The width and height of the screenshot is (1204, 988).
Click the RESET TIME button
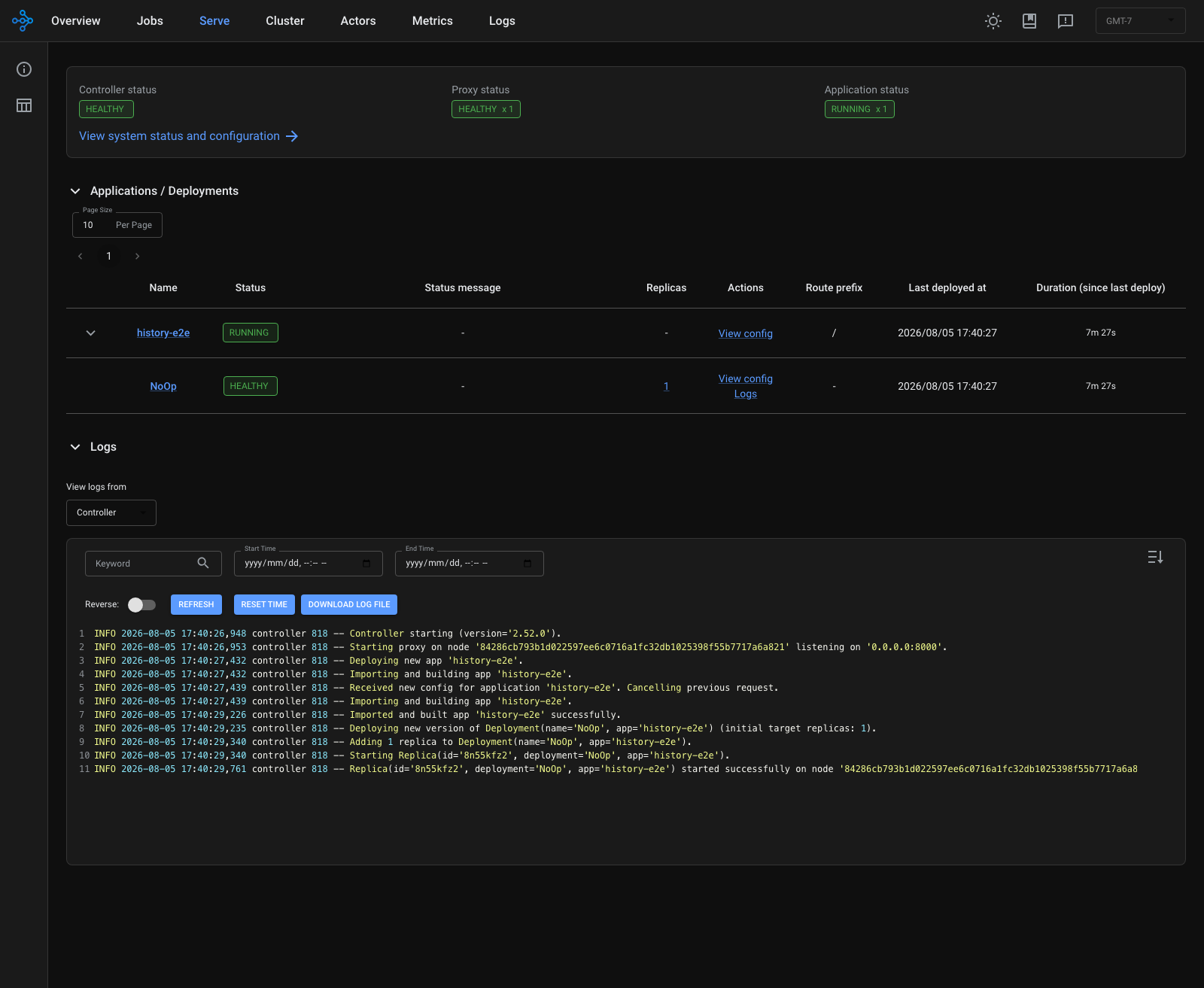click(x=264, y=605)
